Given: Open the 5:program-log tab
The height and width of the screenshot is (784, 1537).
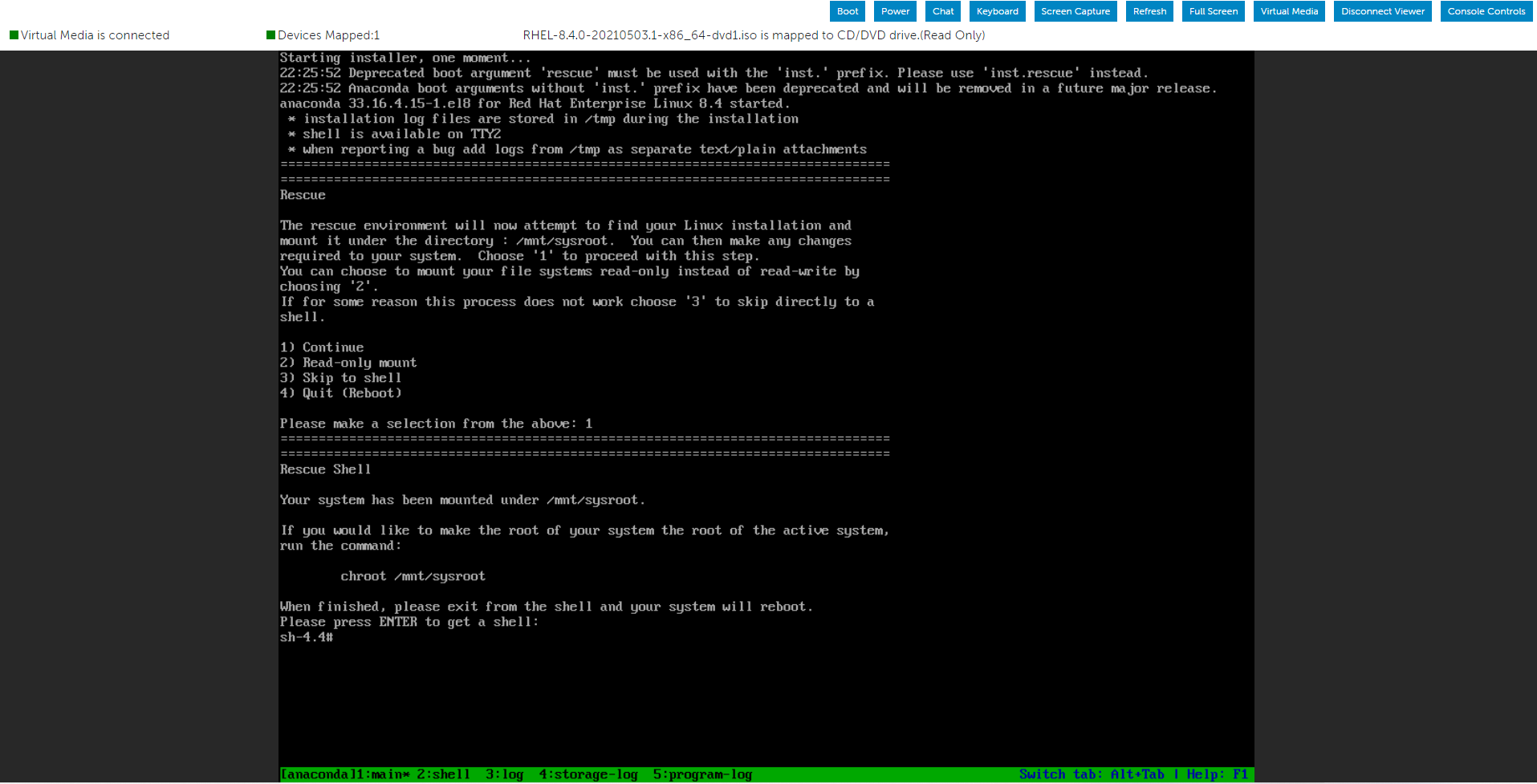Looking at the screenshot, I should point(703,774).
